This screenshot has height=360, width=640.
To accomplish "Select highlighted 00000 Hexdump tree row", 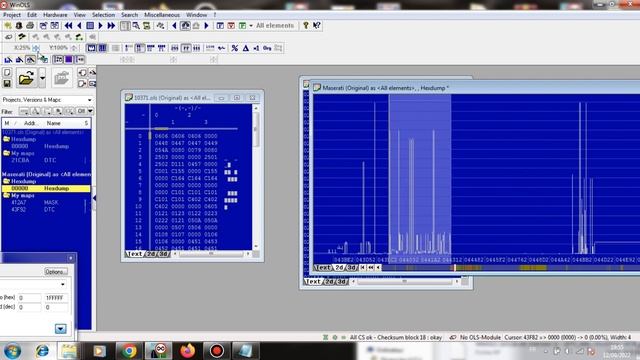I will point(46,189).
